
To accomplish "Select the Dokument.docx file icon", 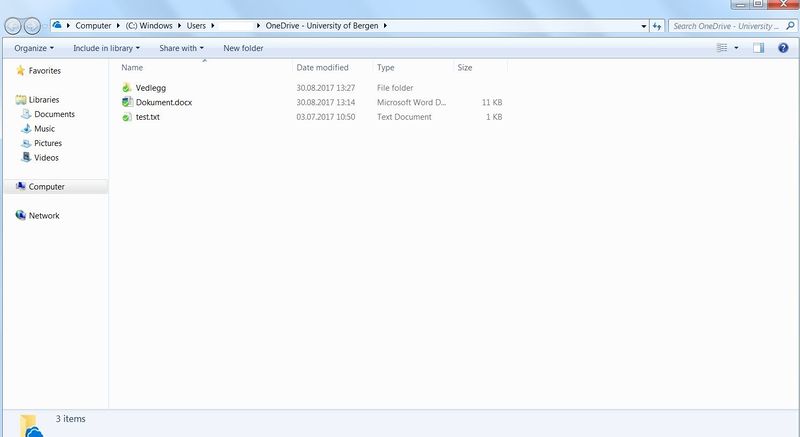I will coord(127,102).
